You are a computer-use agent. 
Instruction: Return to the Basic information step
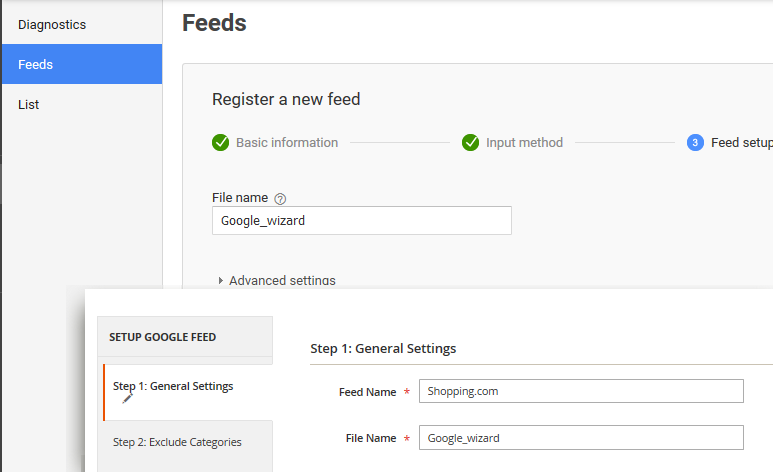(x=287, y=143)
